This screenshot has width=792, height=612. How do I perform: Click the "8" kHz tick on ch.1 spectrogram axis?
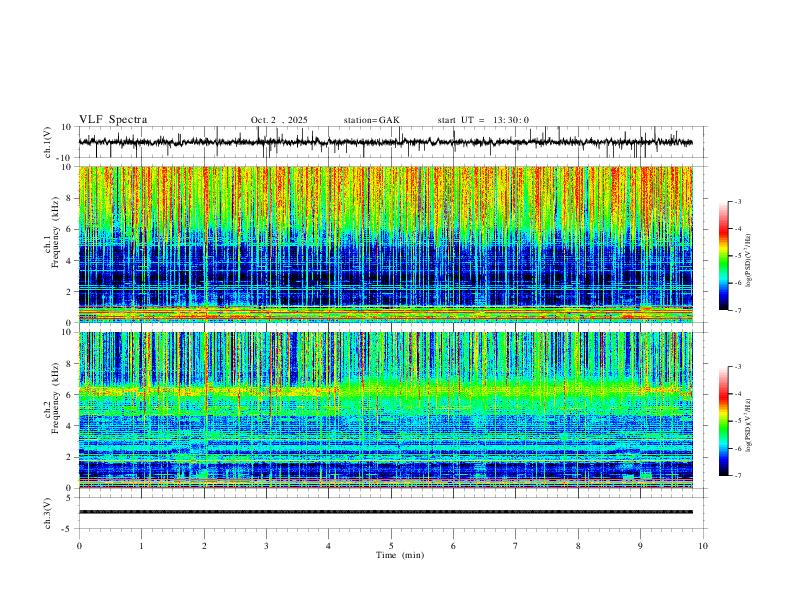pos(69,198)
